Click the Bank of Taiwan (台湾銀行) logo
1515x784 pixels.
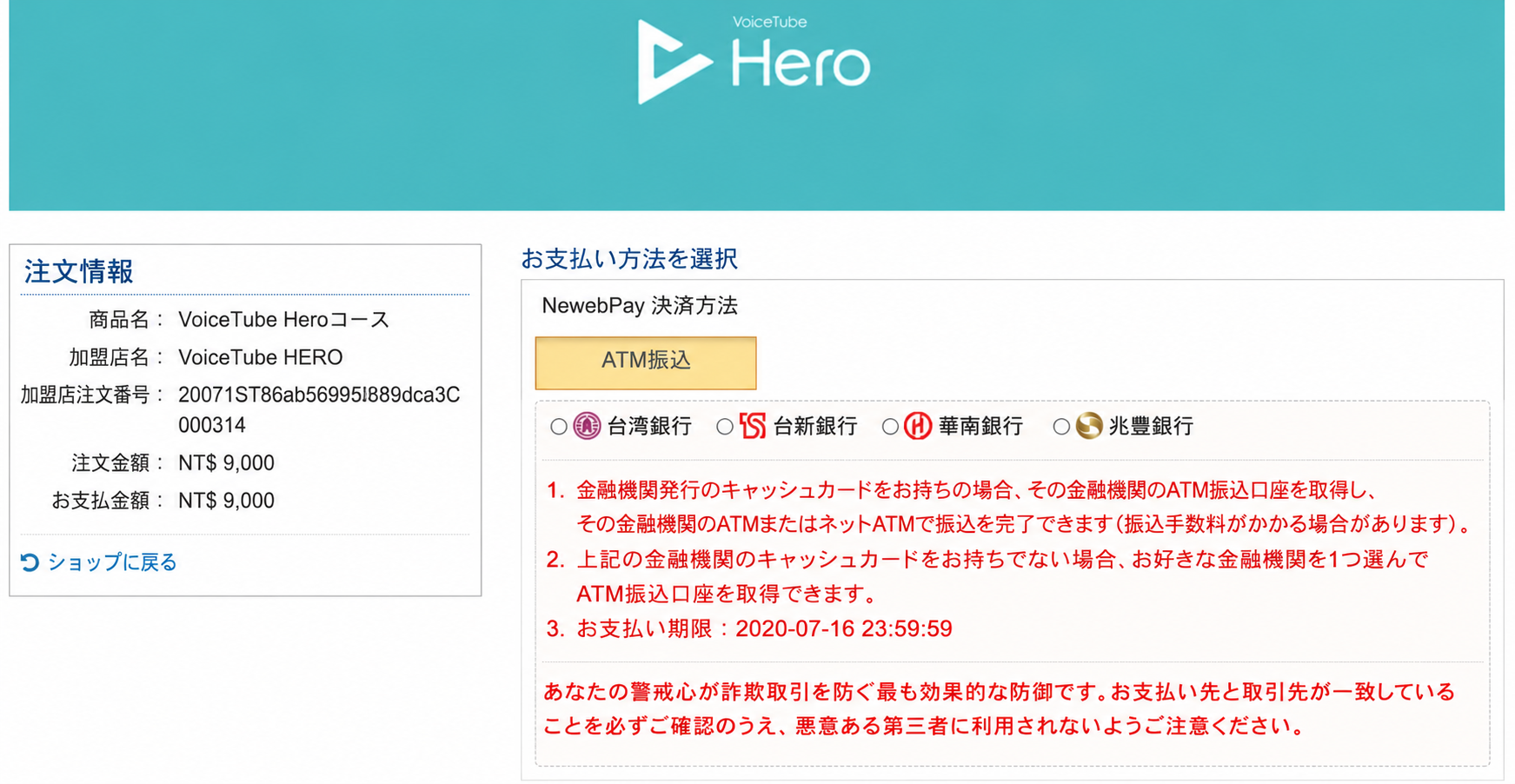pyautogui.click(x=587, y=426)
